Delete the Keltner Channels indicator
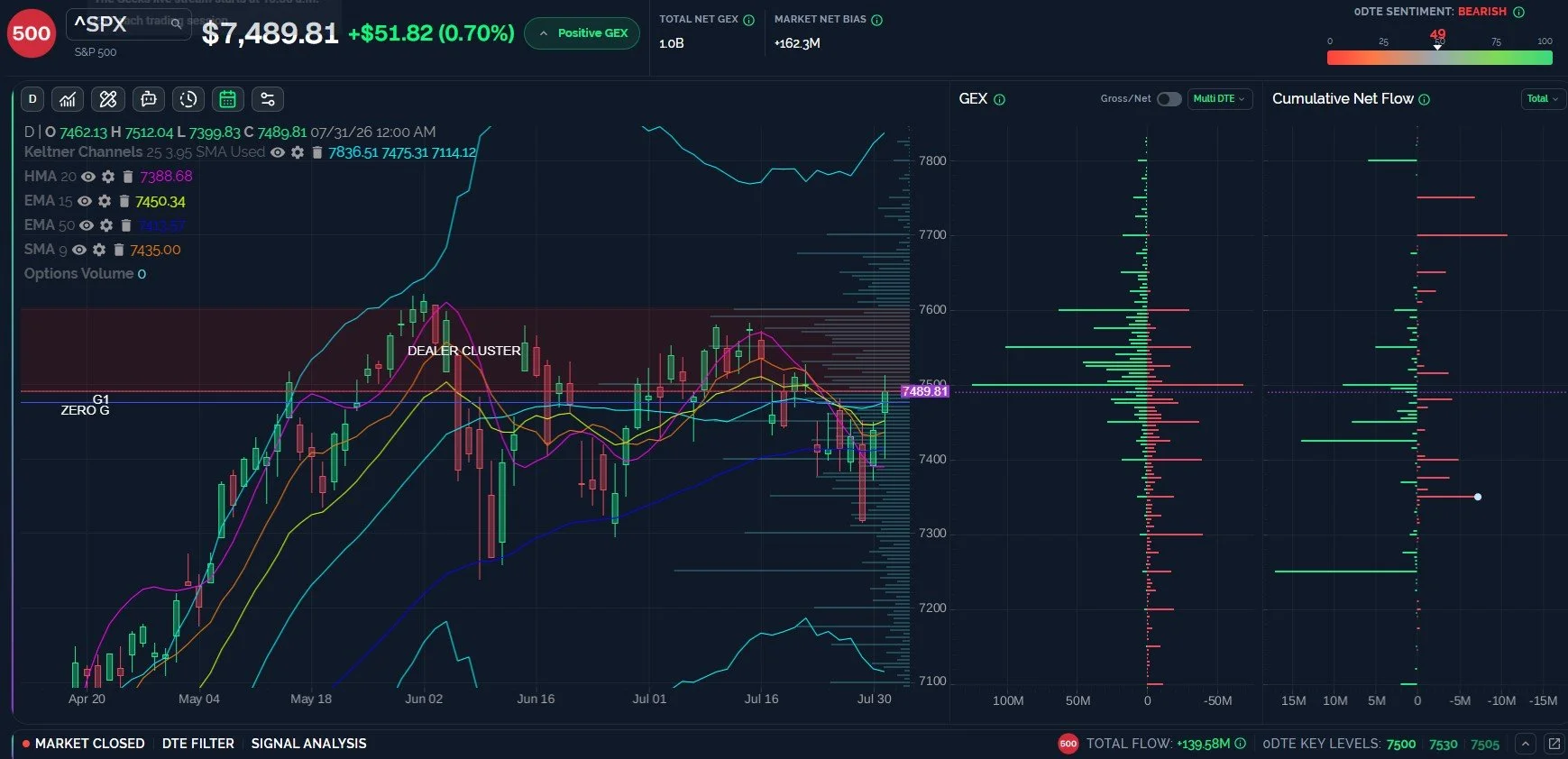The image size is (1568, 759). (x=317, y=152)
